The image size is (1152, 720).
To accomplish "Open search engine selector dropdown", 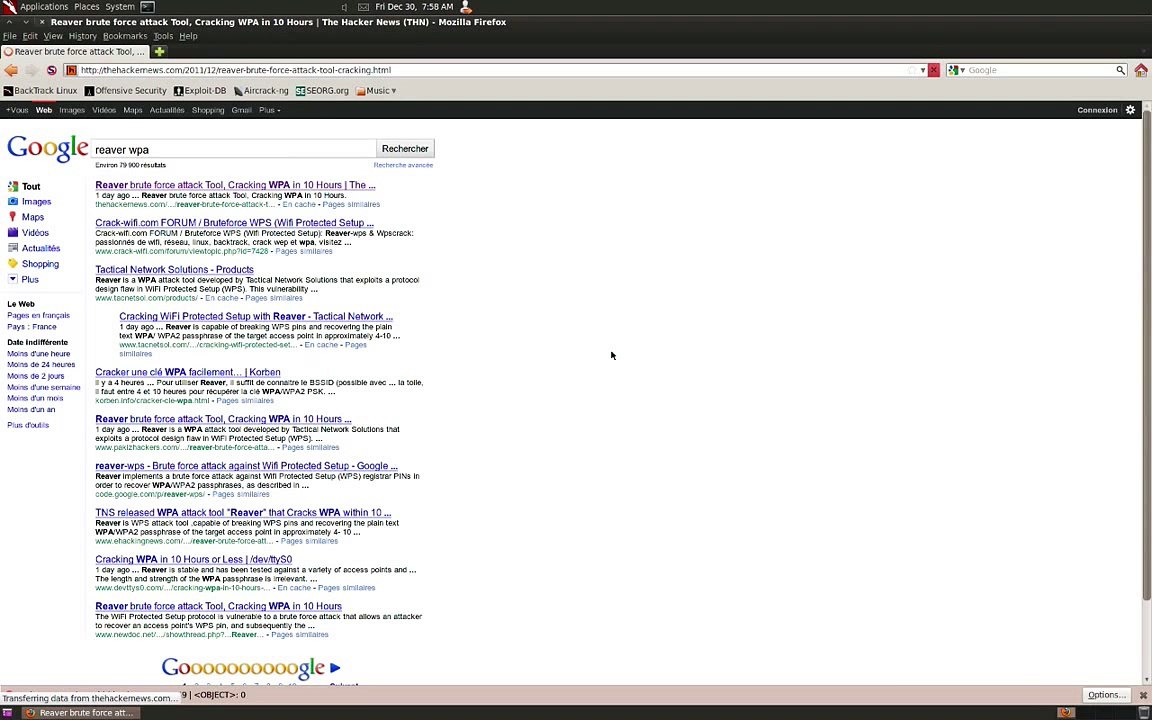I will click(956, 71).
